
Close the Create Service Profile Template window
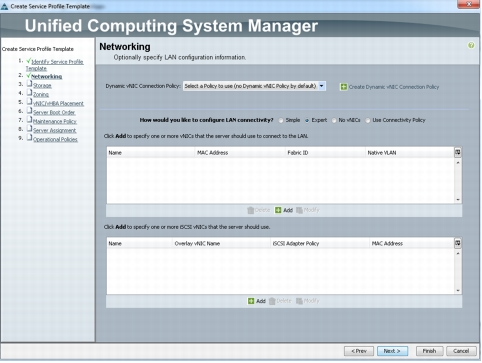click(x=469, y=4)
